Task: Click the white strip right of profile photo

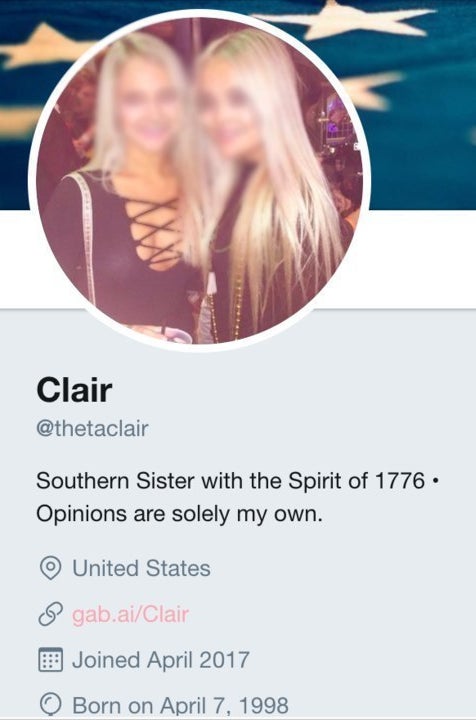Action: pyautogui.click(x=422, y=259)
